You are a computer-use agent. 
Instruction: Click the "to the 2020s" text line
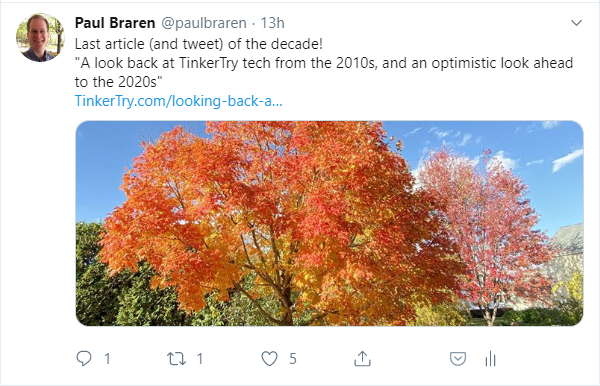[x=119, y=82]
